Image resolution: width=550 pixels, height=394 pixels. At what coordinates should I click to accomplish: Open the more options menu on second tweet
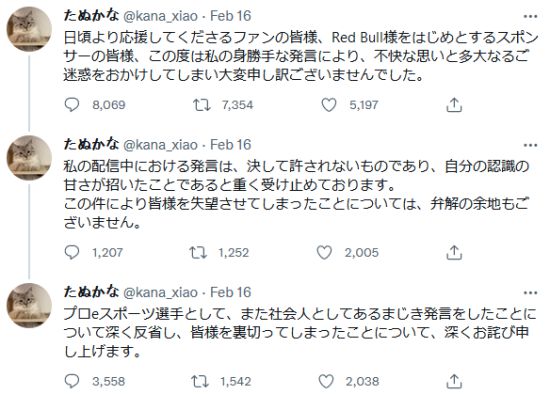pyautogui.click(x=530, y=145)
